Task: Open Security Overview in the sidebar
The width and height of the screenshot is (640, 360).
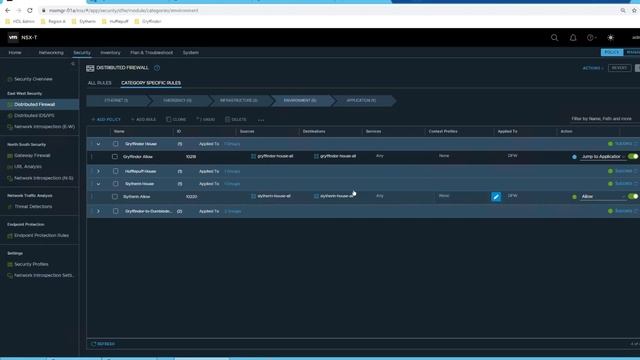Action: click(x=33, y=79)
